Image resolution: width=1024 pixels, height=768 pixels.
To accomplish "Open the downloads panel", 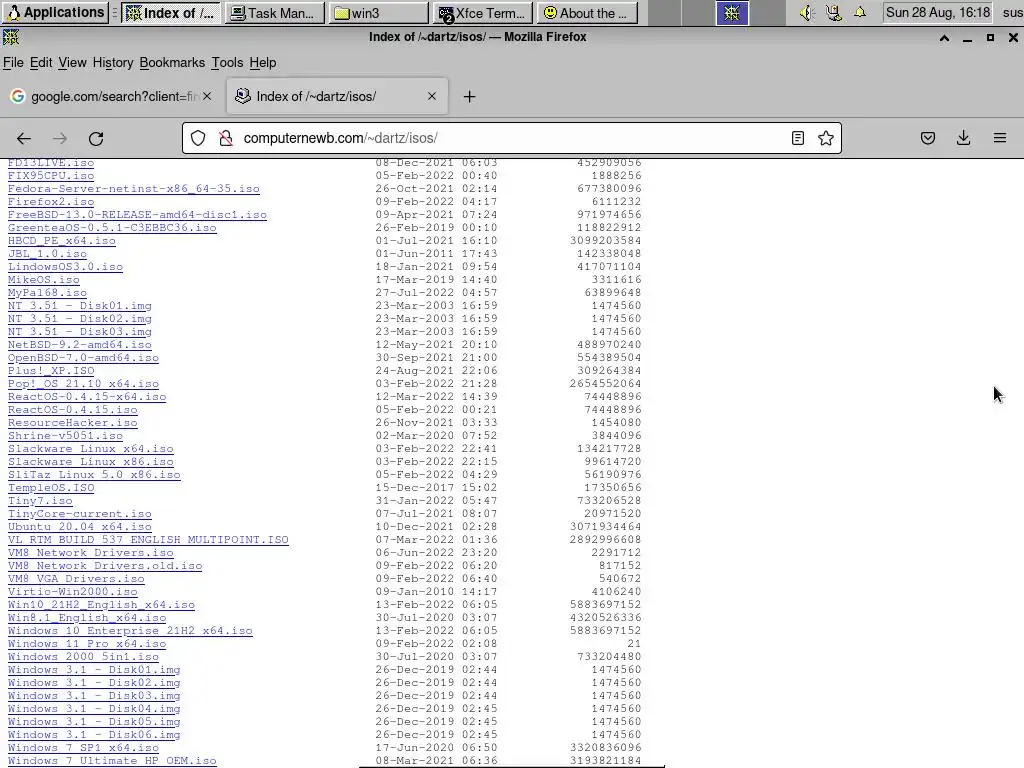I will [963, 138].
